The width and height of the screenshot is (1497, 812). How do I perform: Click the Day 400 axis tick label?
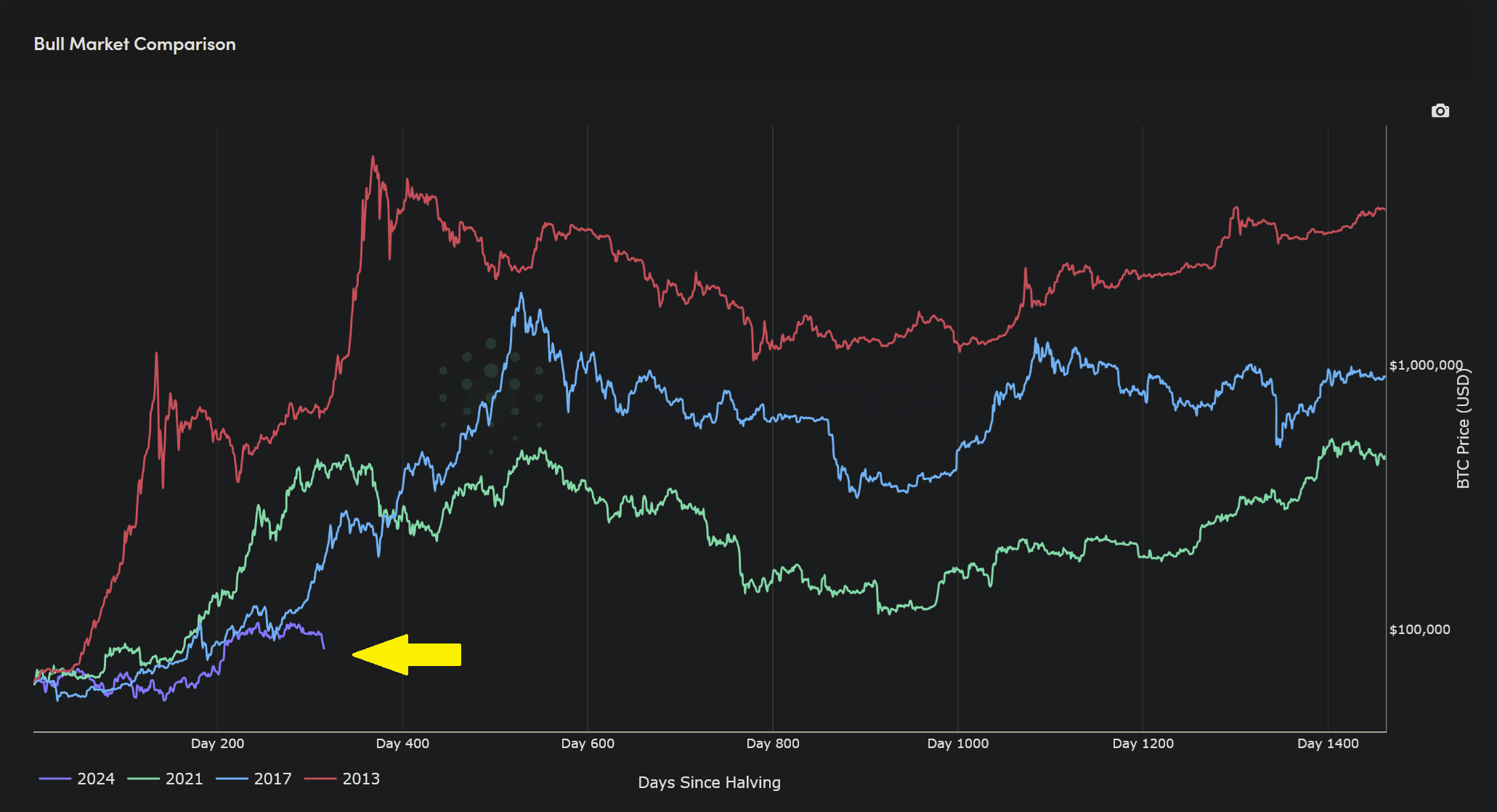pyautogui.click(x=402, y=743)
